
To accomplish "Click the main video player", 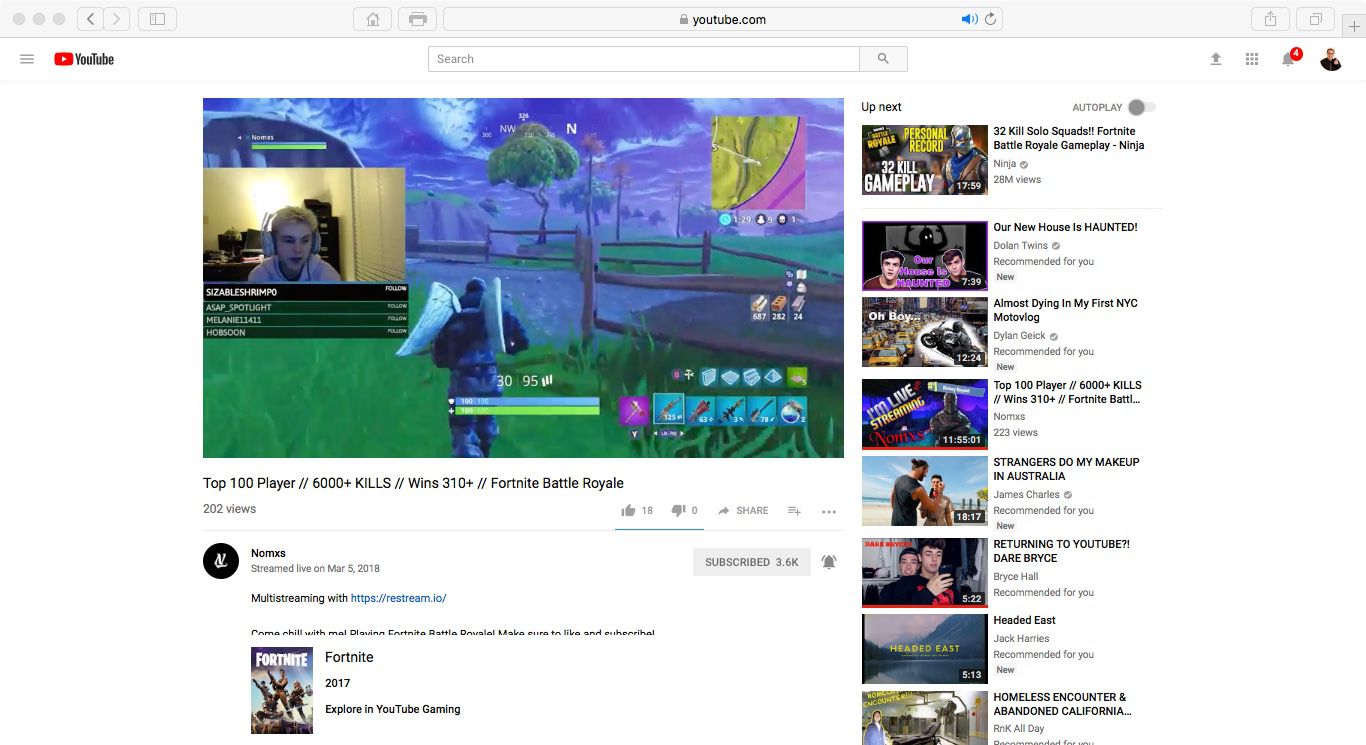I will click(x=523, y=278).
